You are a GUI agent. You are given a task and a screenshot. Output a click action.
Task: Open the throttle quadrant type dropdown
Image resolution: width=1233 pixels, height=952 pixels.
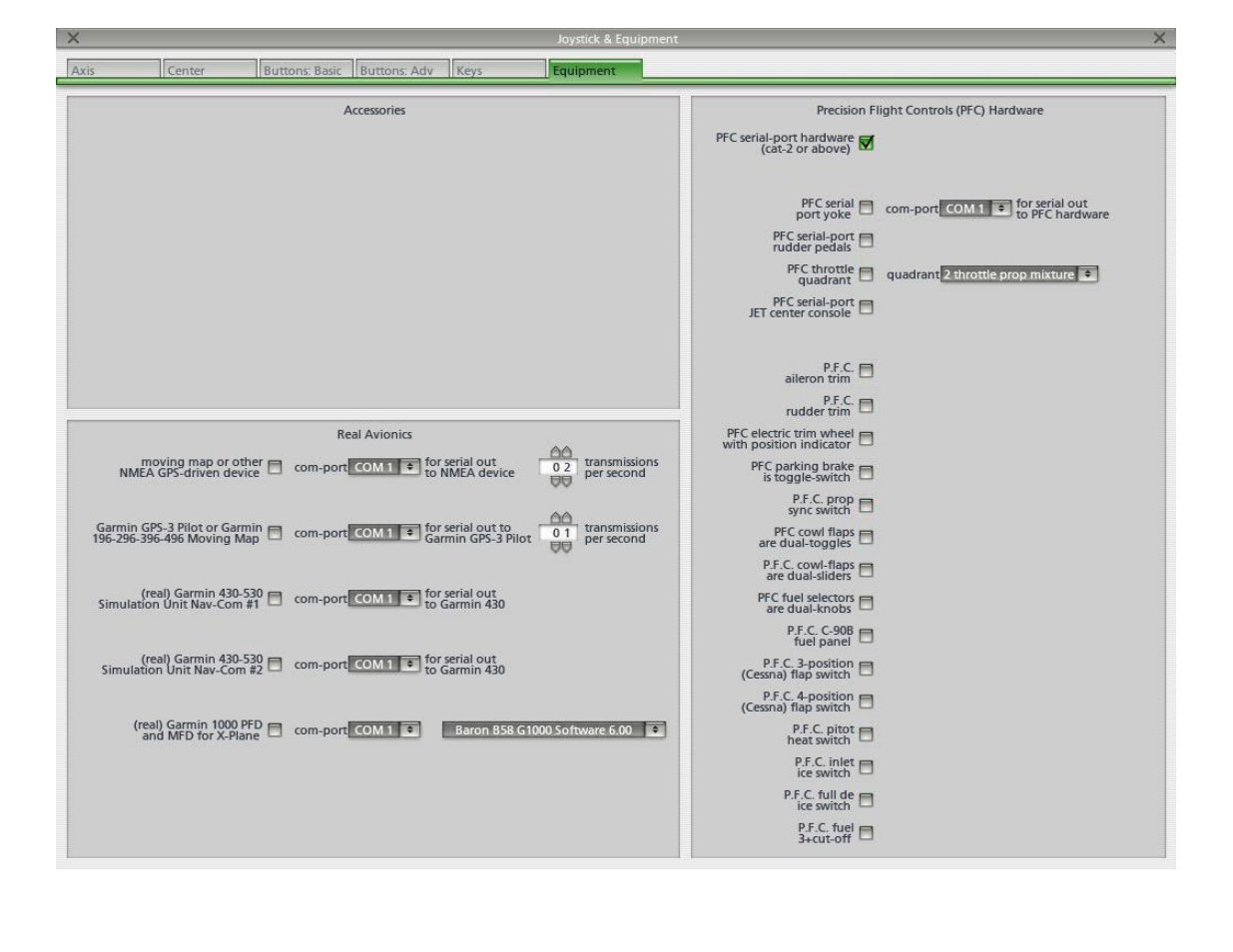[1018, 274]
